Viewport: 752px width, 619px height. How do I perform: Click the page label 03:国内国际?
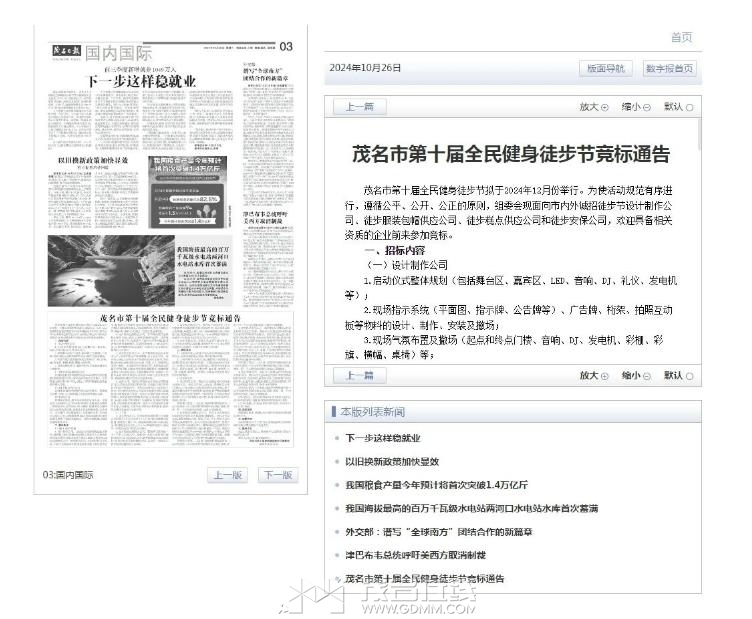pyautogui.click(x=68, y=475)
